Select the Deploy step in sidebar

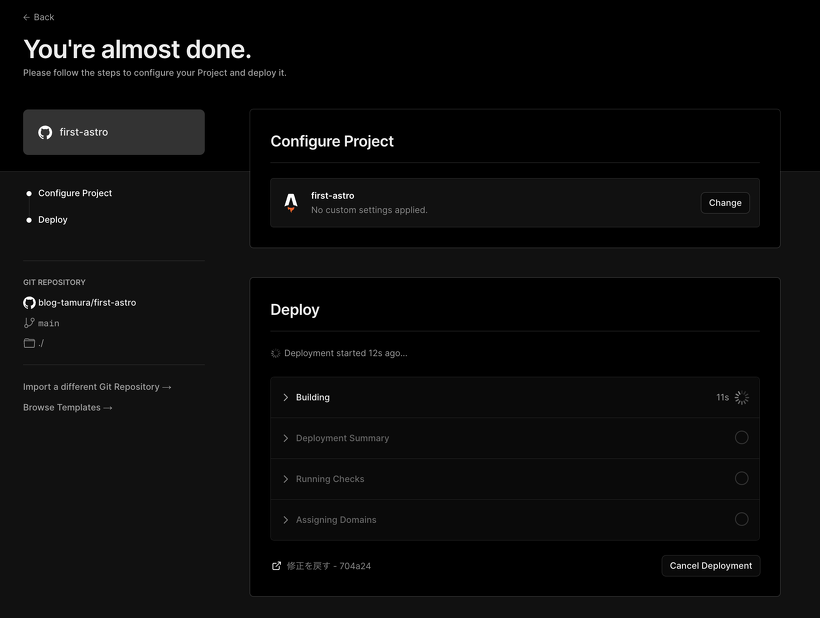(53, 220)
